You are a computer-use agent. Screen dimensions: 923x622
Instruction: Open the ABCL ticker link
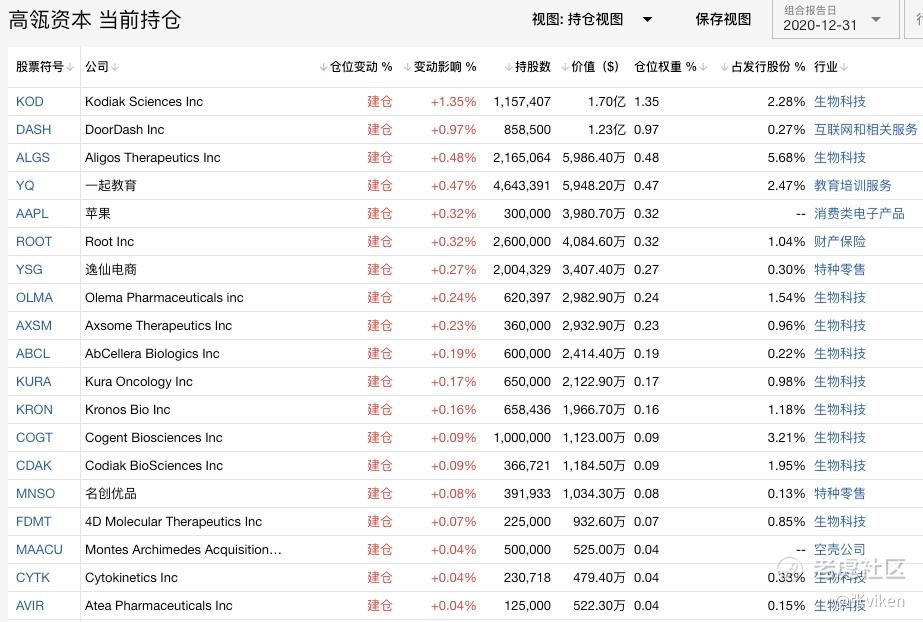(x=33, y=354)
